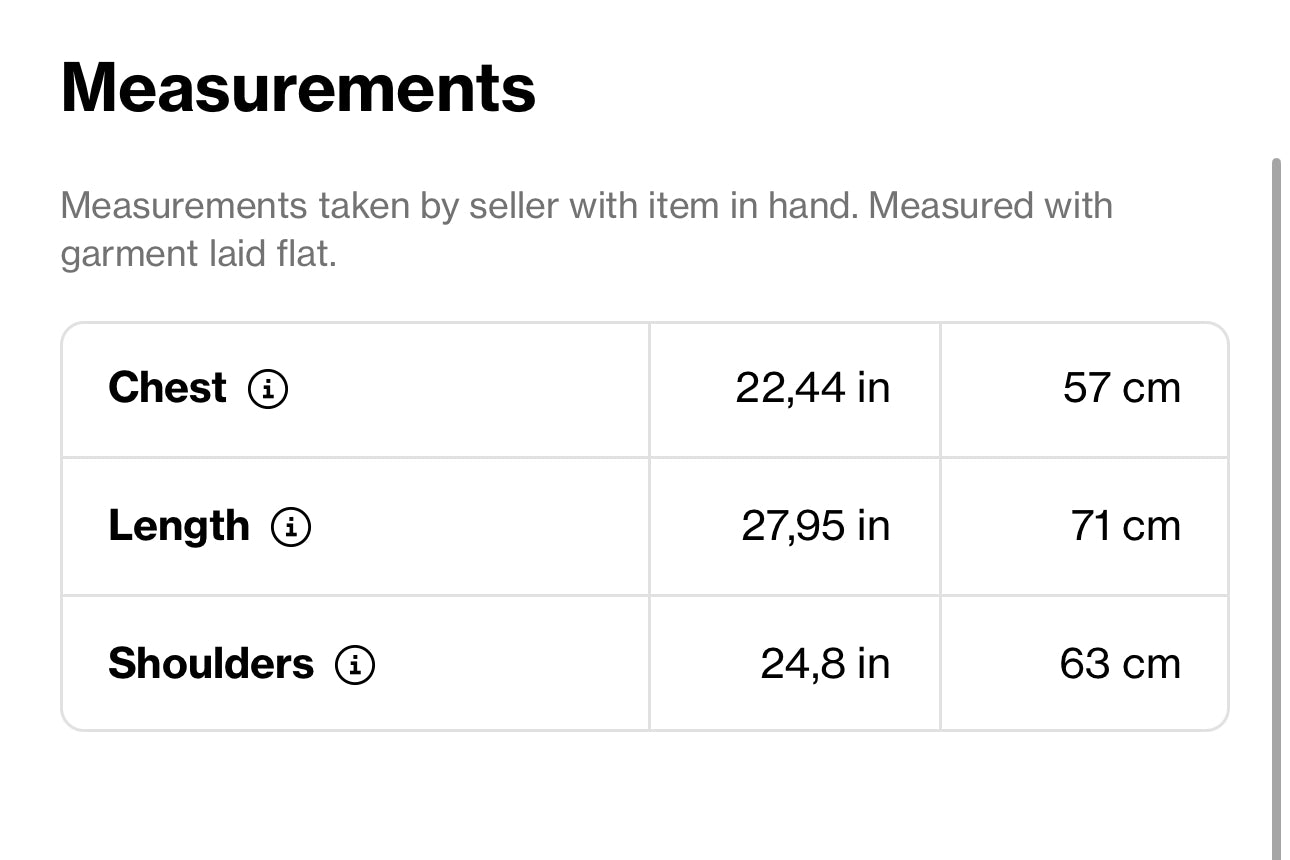Click the vertical scrollbar on the right

click(x=1276, y=500)
